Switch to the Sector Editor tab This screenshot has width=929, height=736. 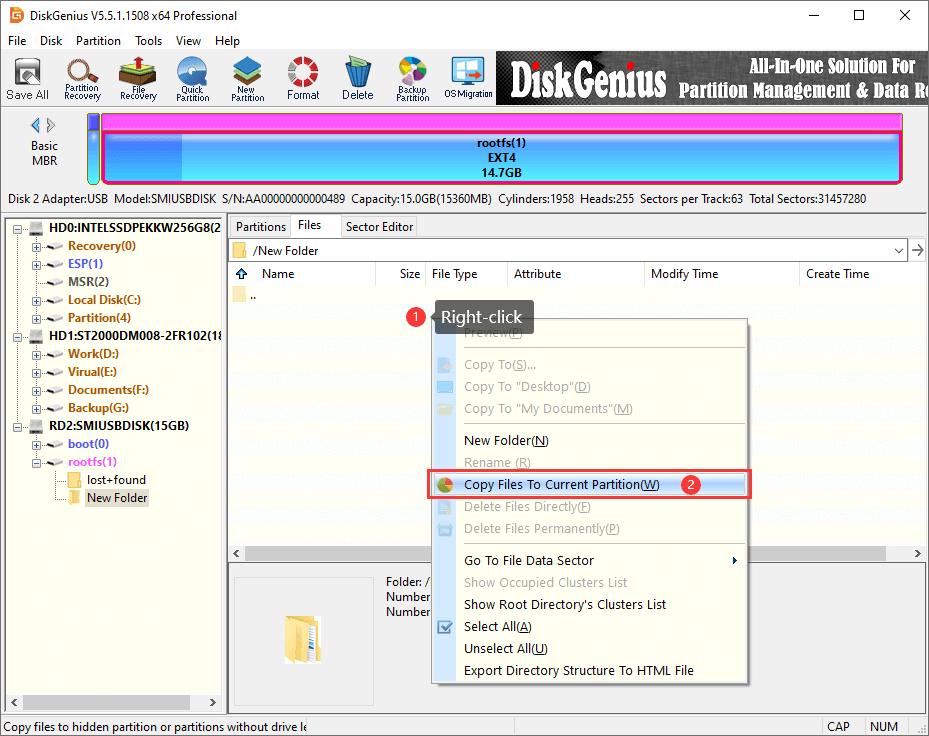coord(379,226)
